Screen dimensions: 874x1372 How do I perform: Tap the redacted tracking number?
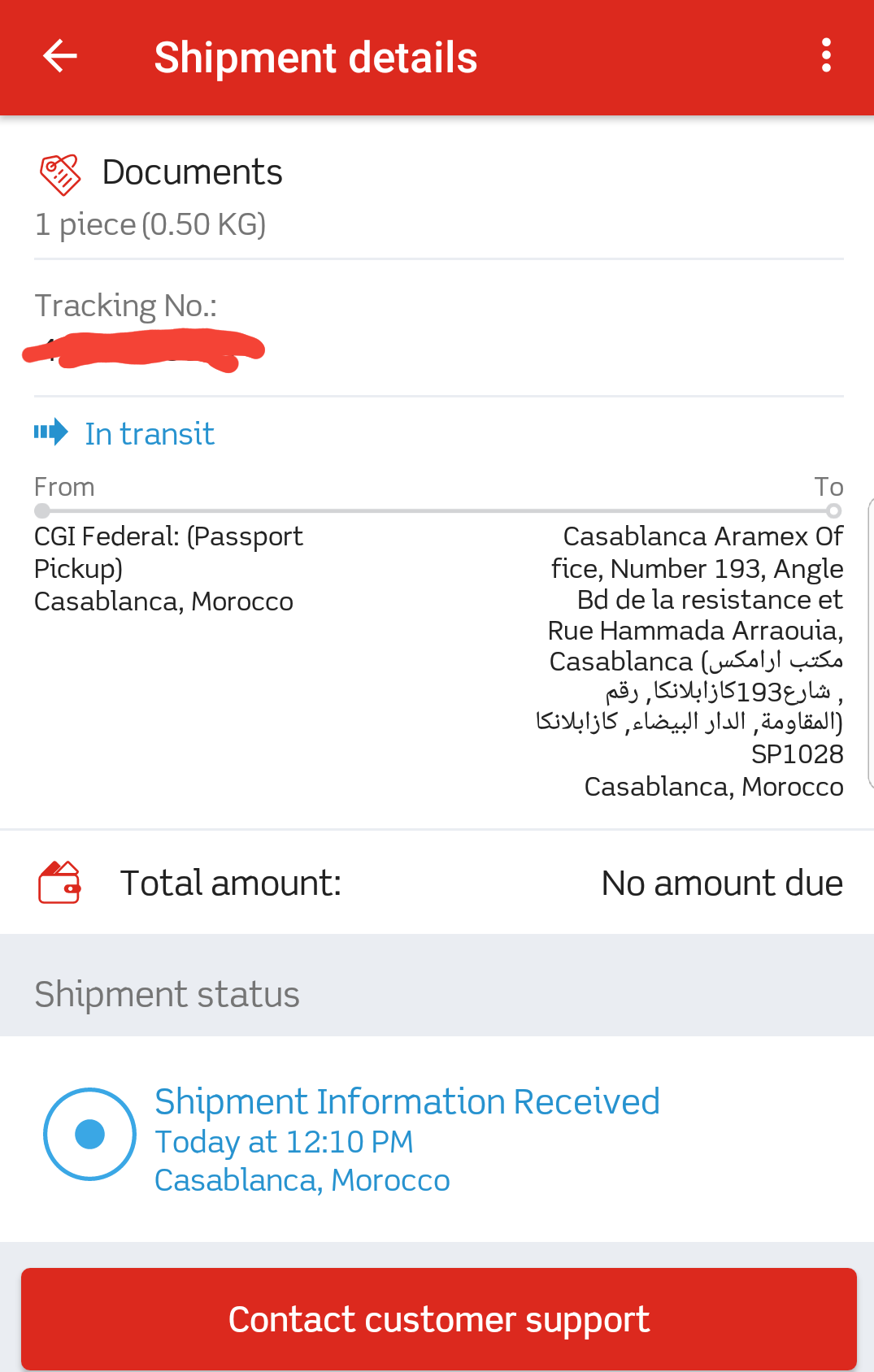(x=144, y=351)
